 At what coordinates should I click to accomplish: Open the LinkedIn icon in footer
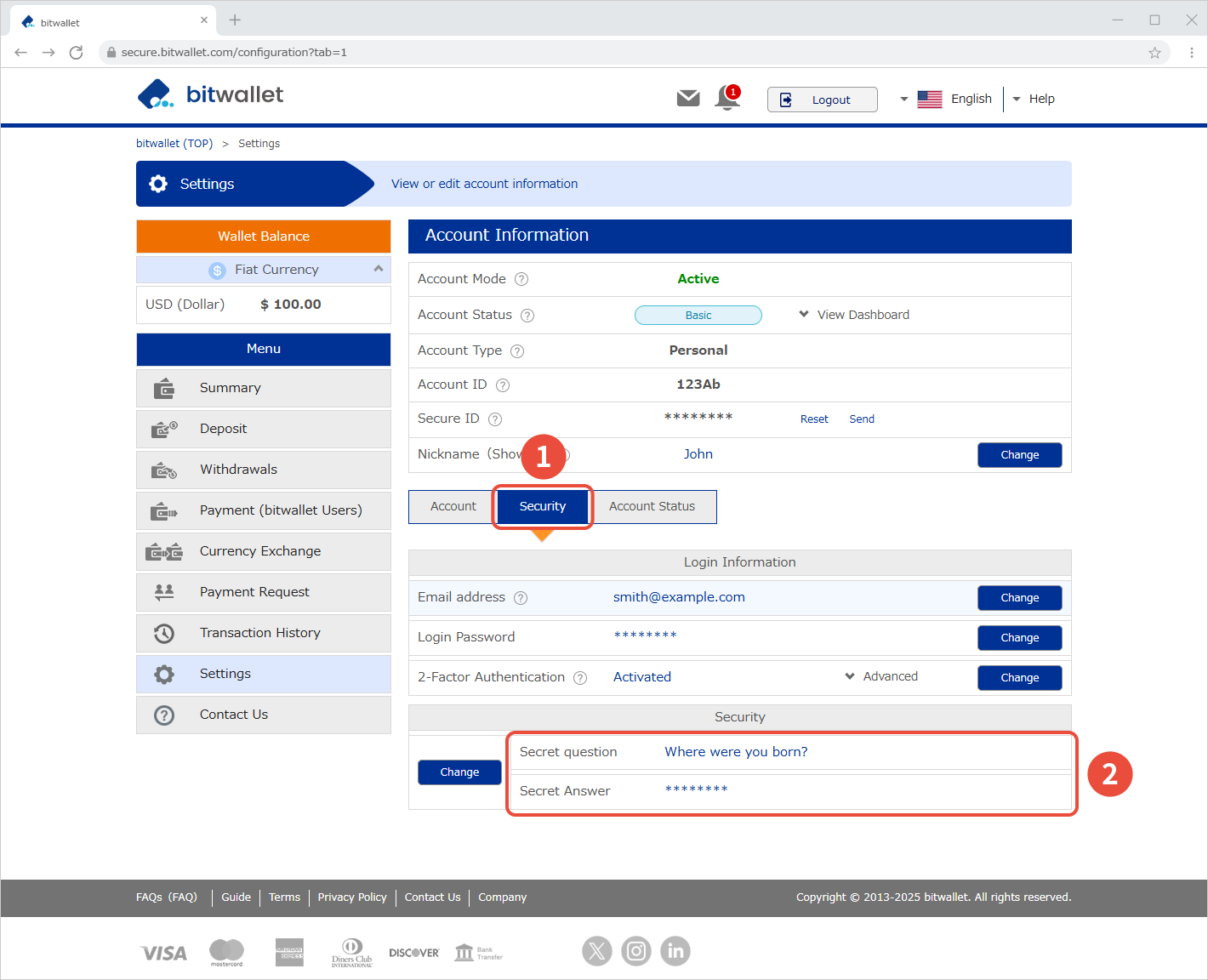[675, 951]
